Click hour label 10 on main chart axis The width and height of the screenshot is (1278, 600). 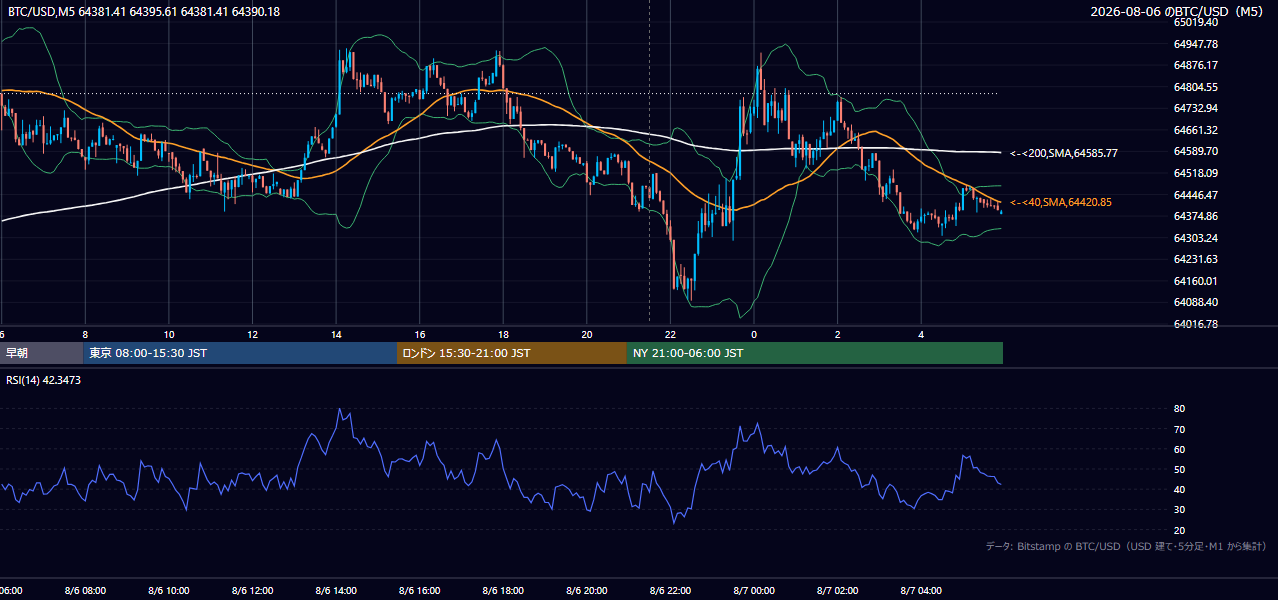pos(169,334)
